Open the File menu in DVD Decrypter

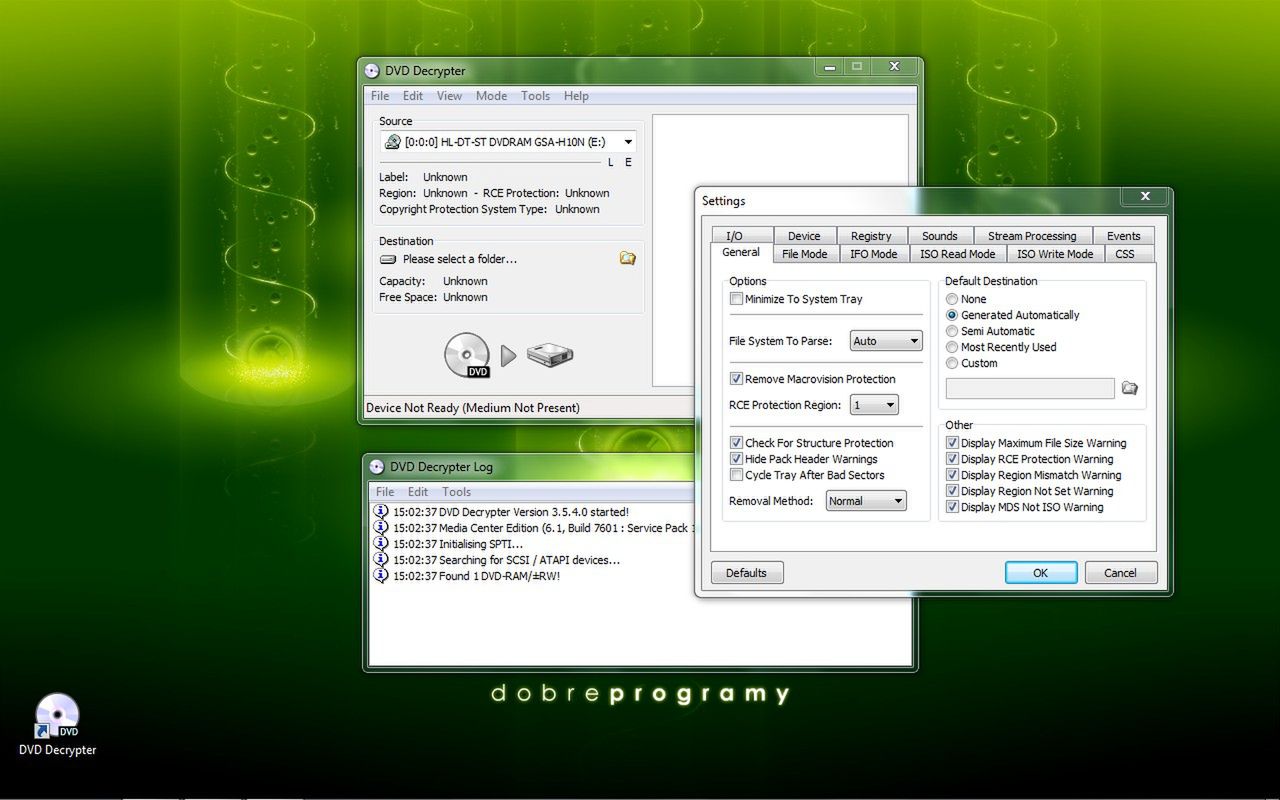point(380,96)
